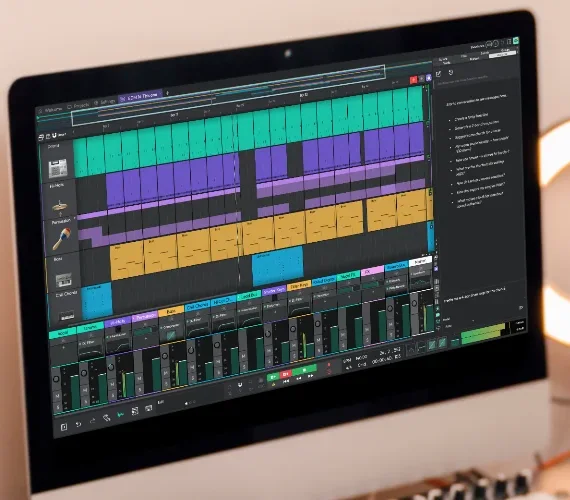570x500 pixels.
Task: Click the redo arrow in bottom toolbar
Action: click(92, 421)
